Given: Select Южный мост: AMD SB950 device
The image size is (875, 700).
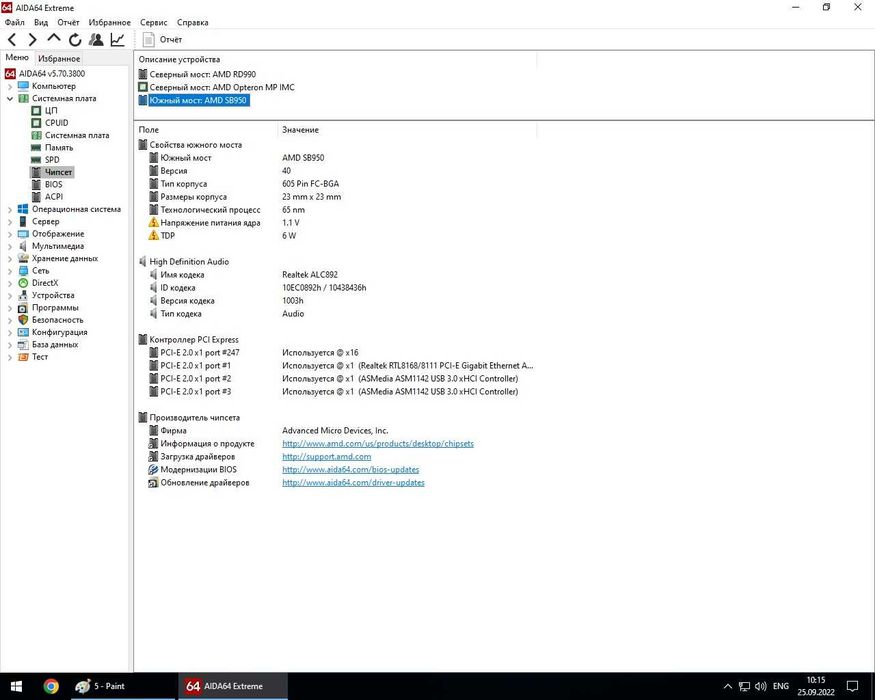Looking at the screenshot, I should point(198,100).
